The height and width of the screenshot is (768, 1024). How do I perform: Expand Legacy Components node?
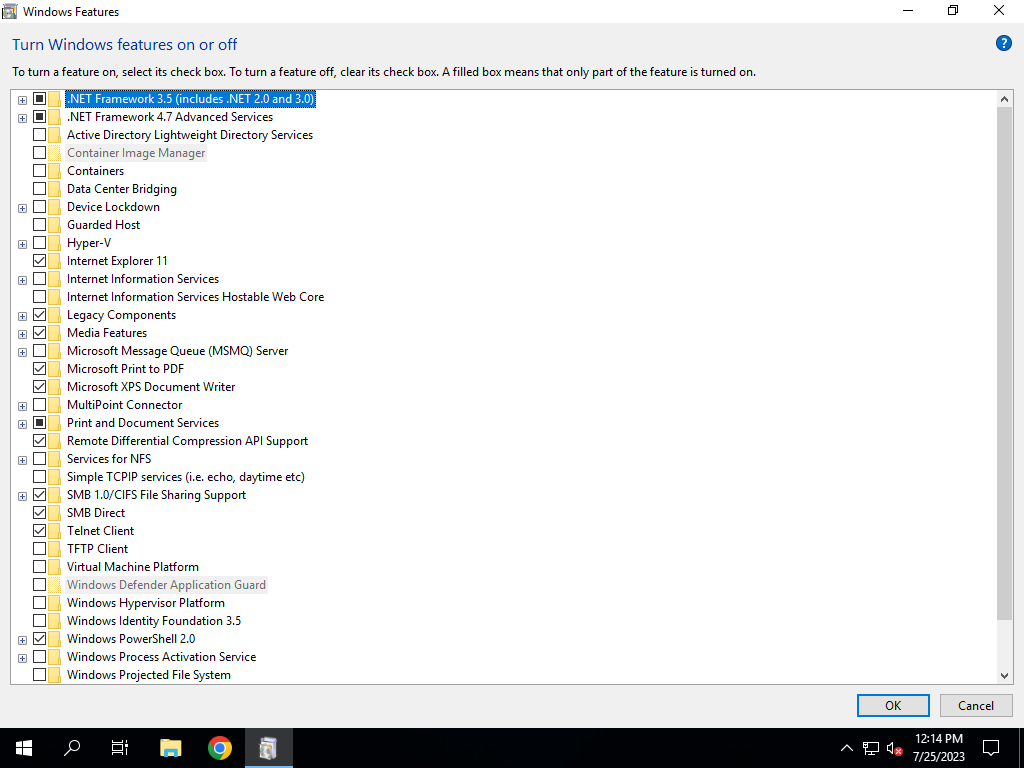(22, 316)
